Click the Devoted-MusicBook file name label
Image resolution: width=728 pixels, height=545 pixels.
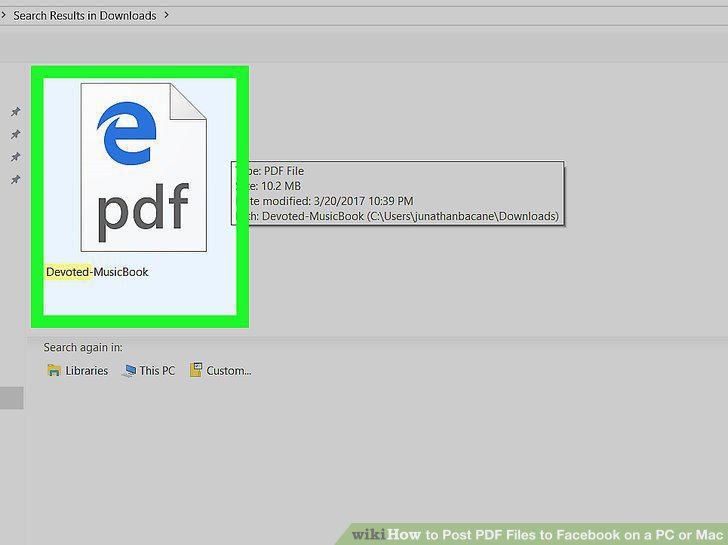point(97,272)
